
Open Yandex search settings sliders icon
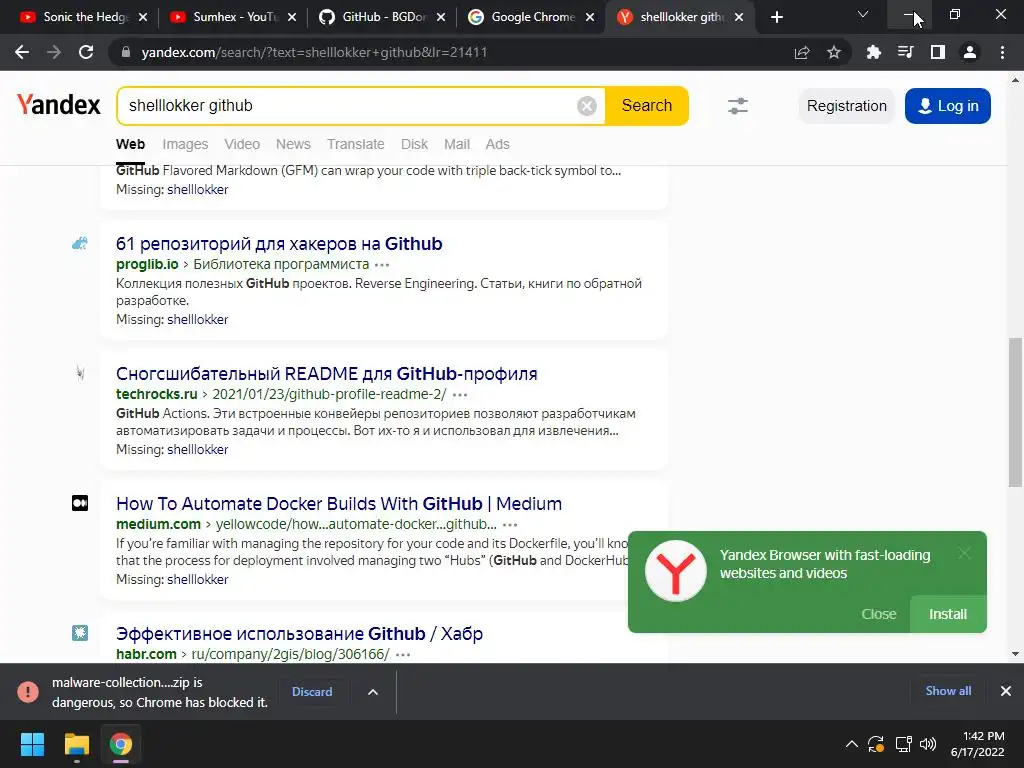pos(738,106)
